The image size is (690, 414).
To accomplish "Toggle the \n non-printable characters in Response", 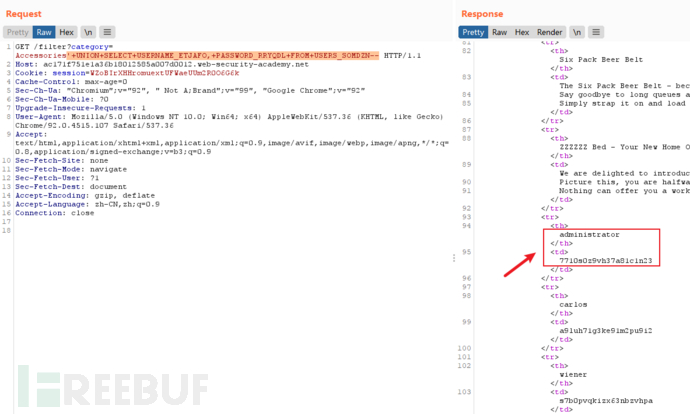I will tap(577, 32).
